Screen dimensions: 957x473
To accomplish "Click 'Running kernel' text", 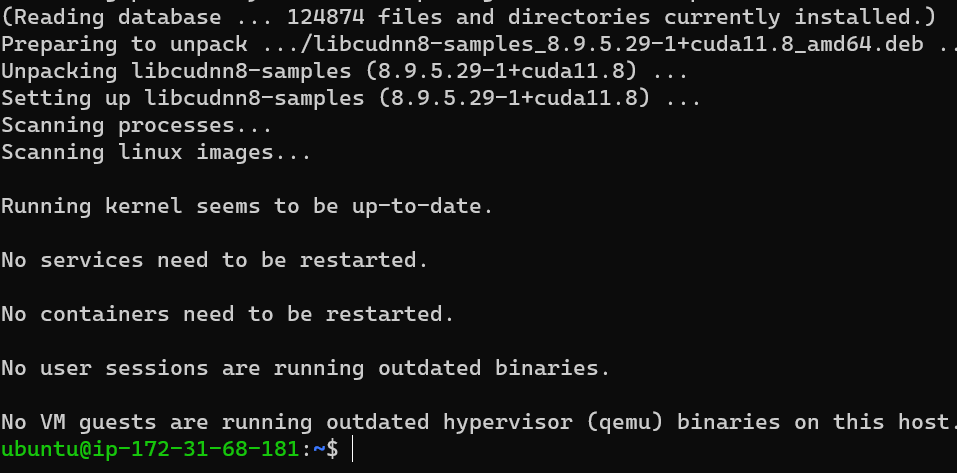I will 92,206.
